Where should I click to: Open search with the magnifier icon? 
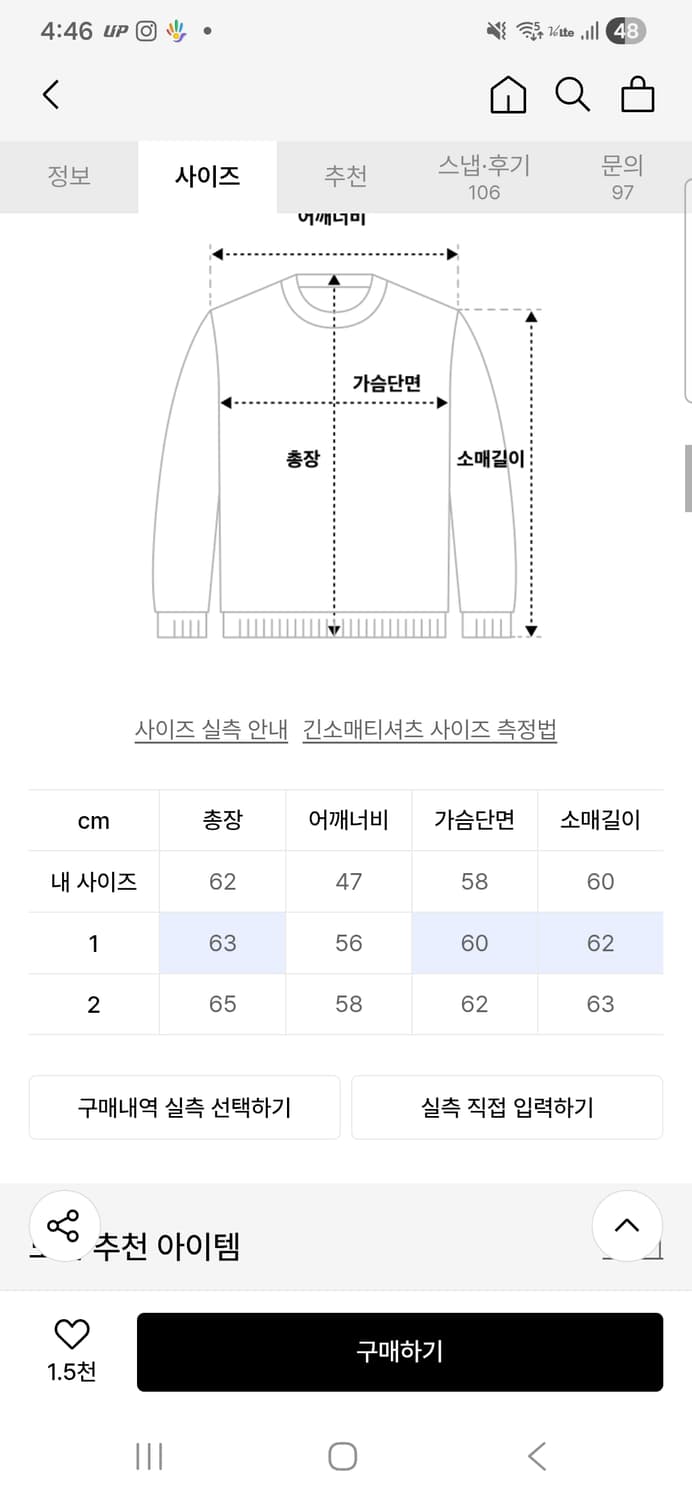click(572, 95)
